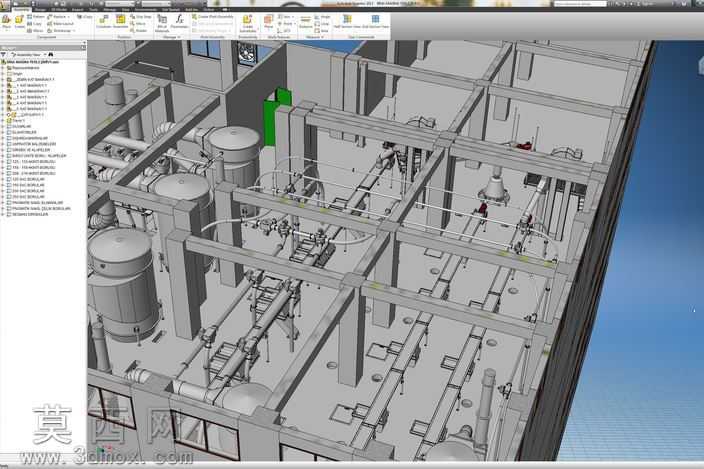The height and width of the screenshot is (469, 704).
Task: Select 250 SAC BORULAR folder
Action: pos(26,197)
